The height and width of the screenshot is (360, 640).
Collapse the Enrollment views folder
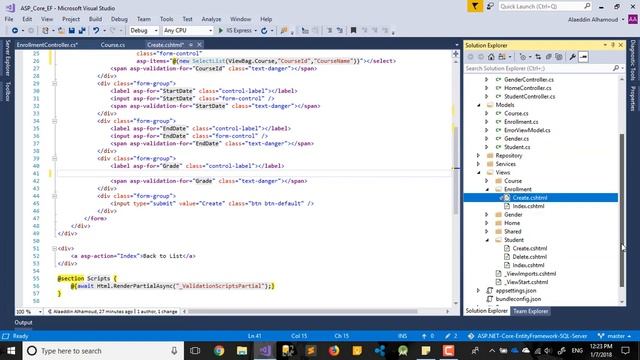click(x=487, y=189)
